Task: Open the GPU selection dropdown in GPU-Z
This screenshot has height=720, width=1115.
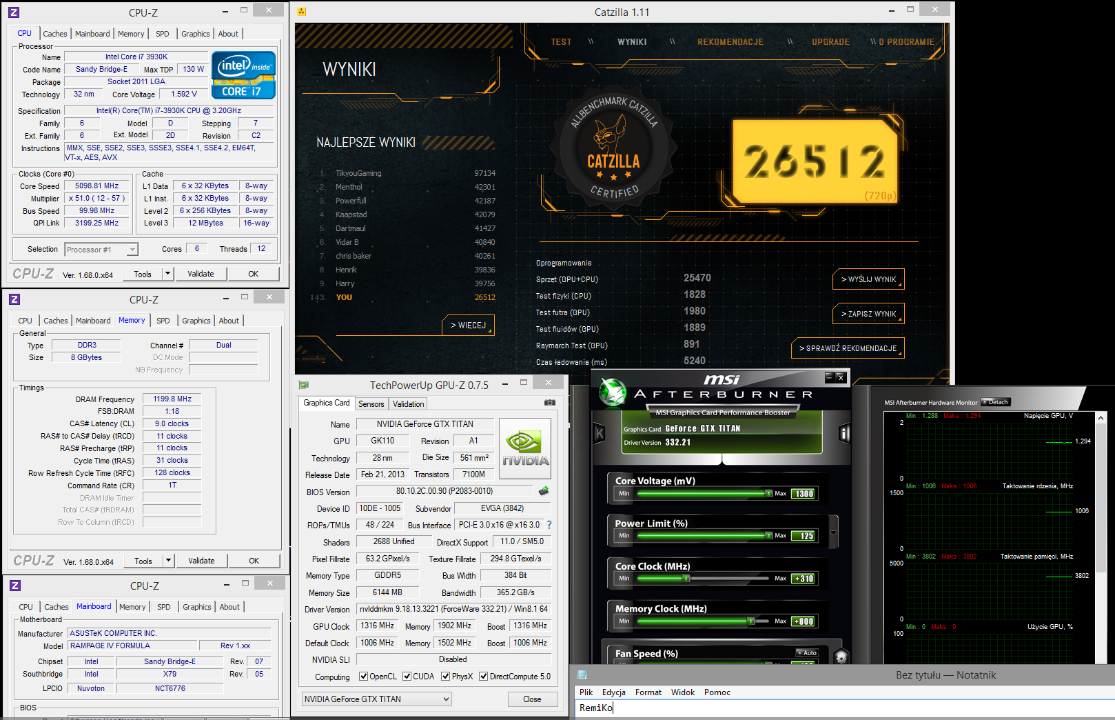Action: (377, 699)
